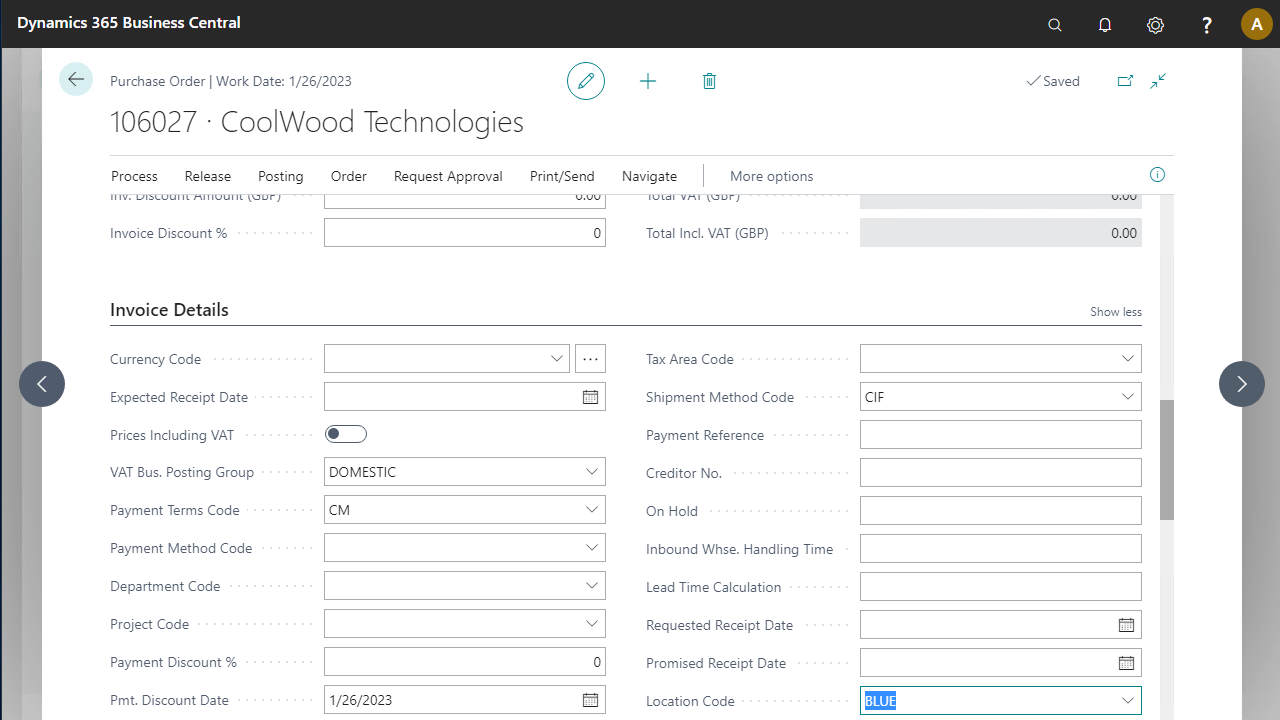Click the Invoice Discount % field
This screenshot has width=1280, height=720.
tap(465, 233)
